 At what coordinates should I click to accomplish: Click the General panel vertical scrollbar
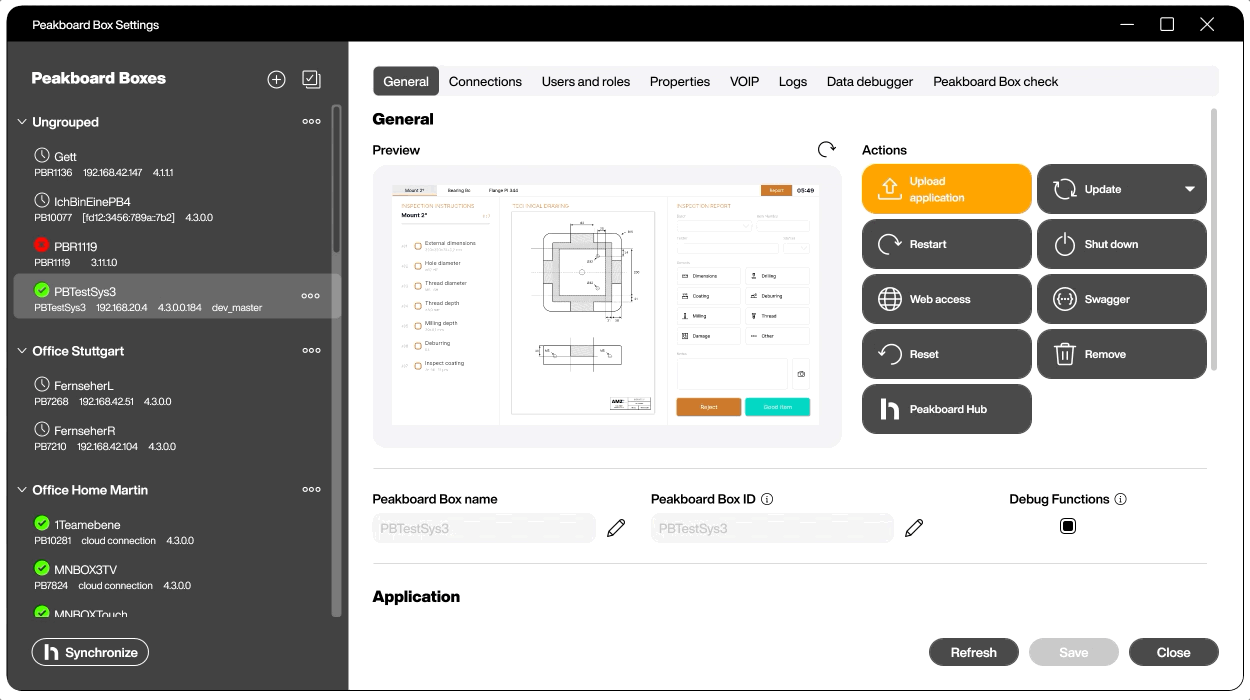point(1215,240)
